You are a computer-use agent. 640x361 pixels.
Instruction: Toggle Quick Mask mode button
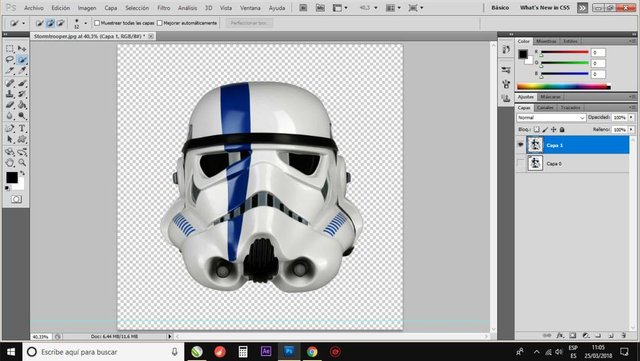coord(16,199)
